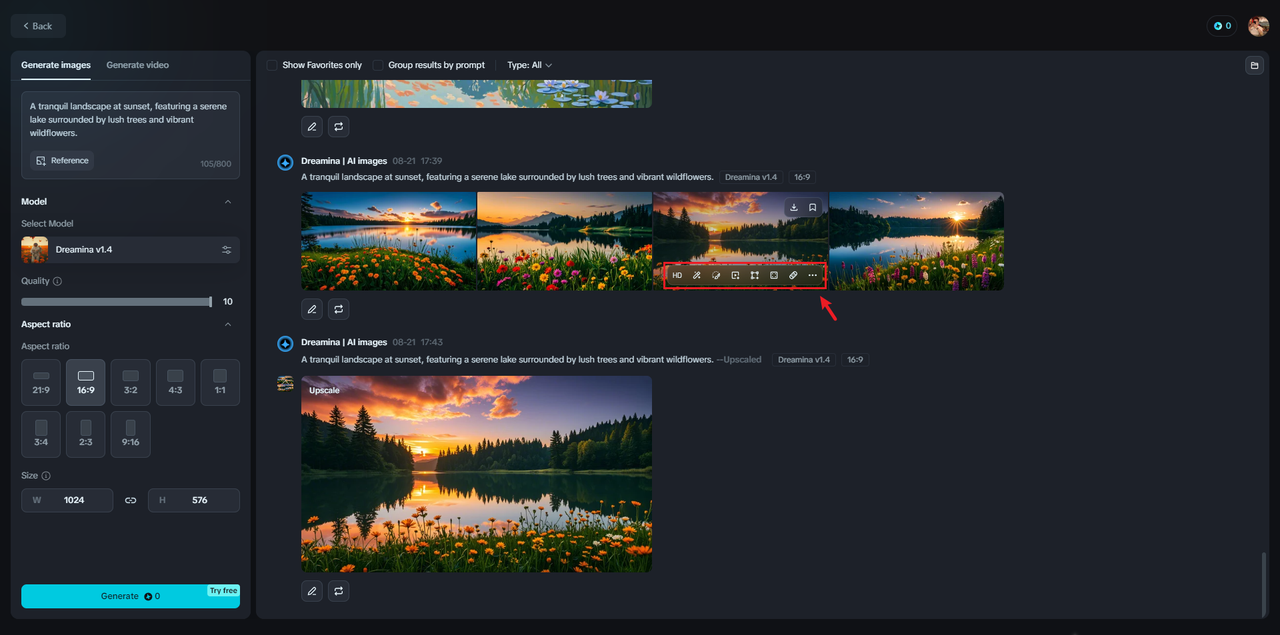Select the Generate images tab

(x=56, y=65)
